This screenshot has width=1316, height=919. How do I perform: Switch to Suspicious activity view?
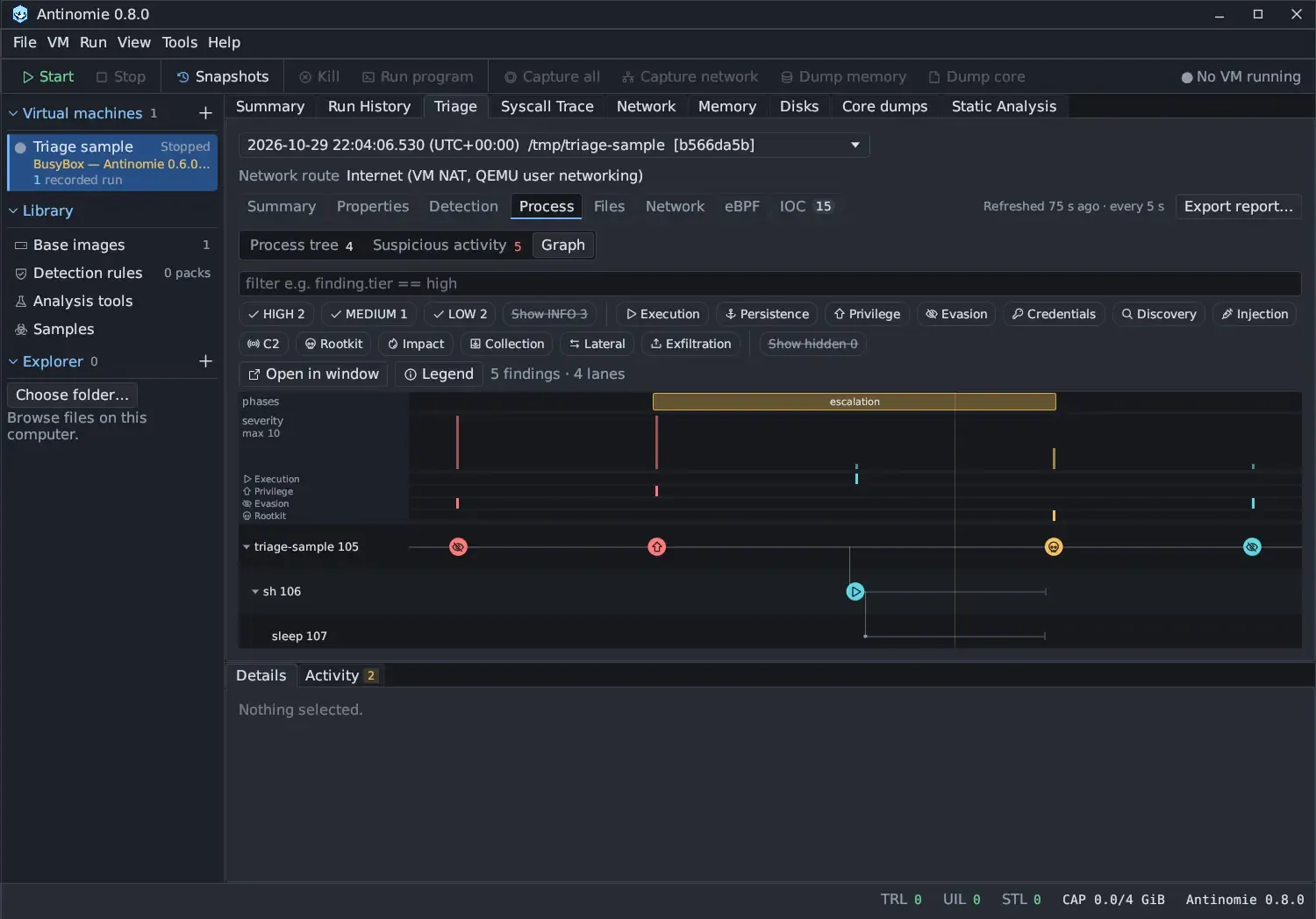(x=447, y=246)
